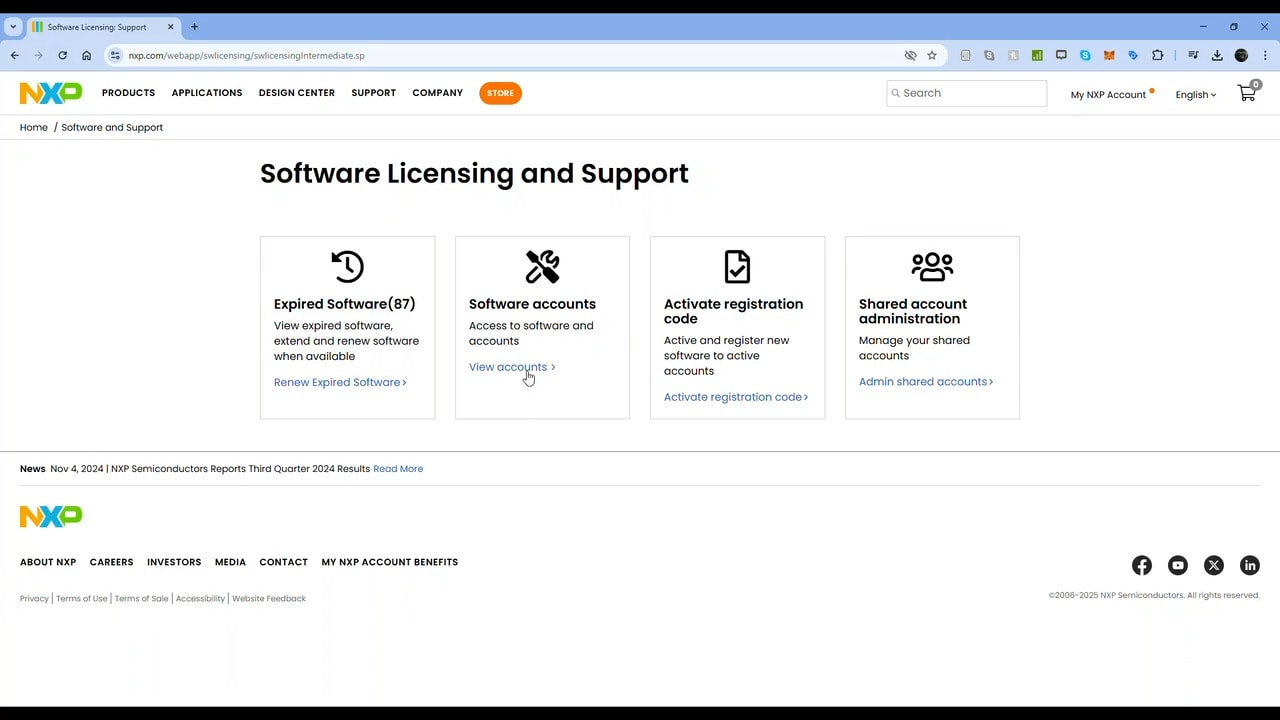Click the orange Store button
Viewport: 1280px width, 720px height.
[500, 93]
